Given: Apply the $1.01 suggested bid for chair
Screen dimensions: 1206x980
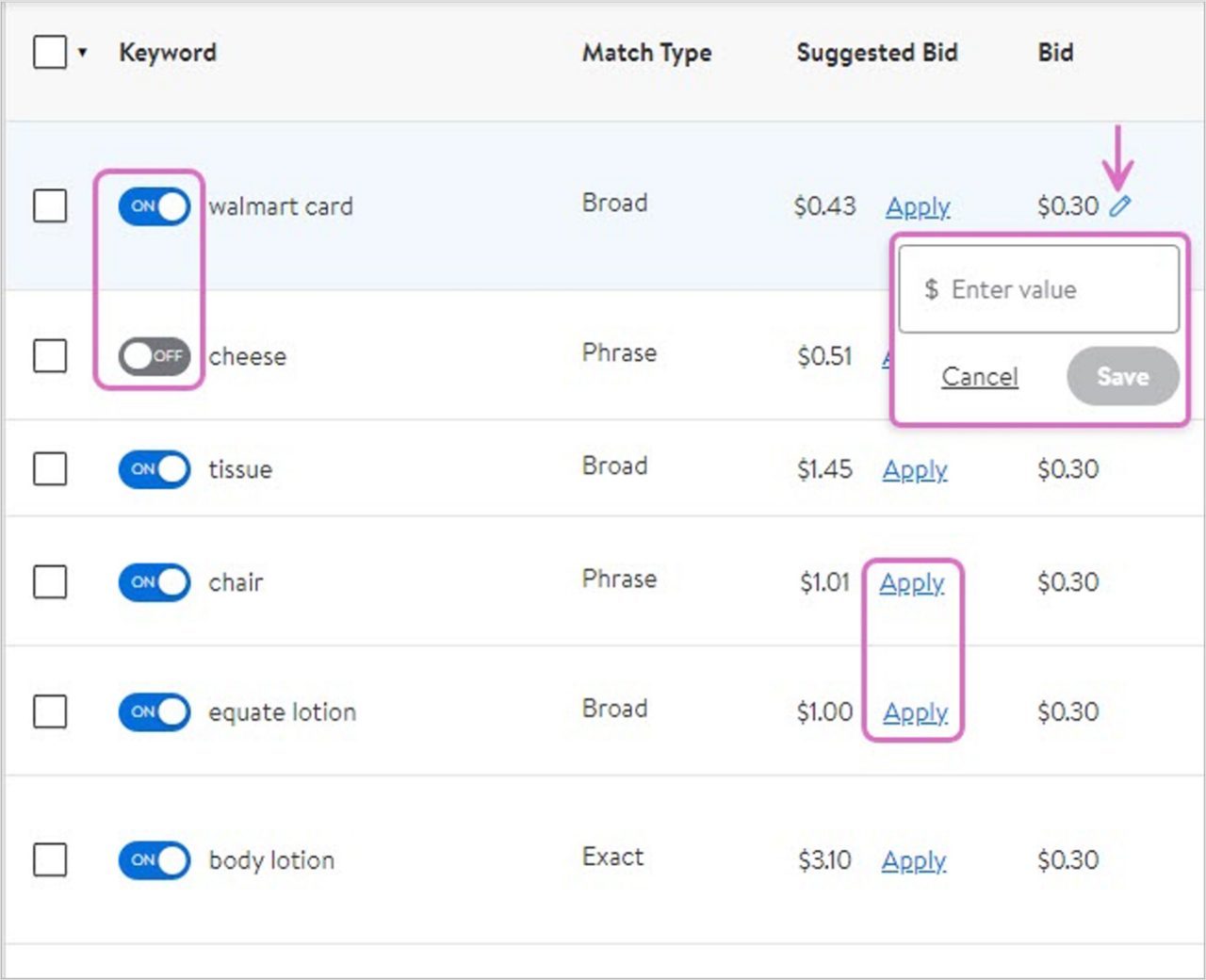Looking at the screenshot, I should [911, 584].
